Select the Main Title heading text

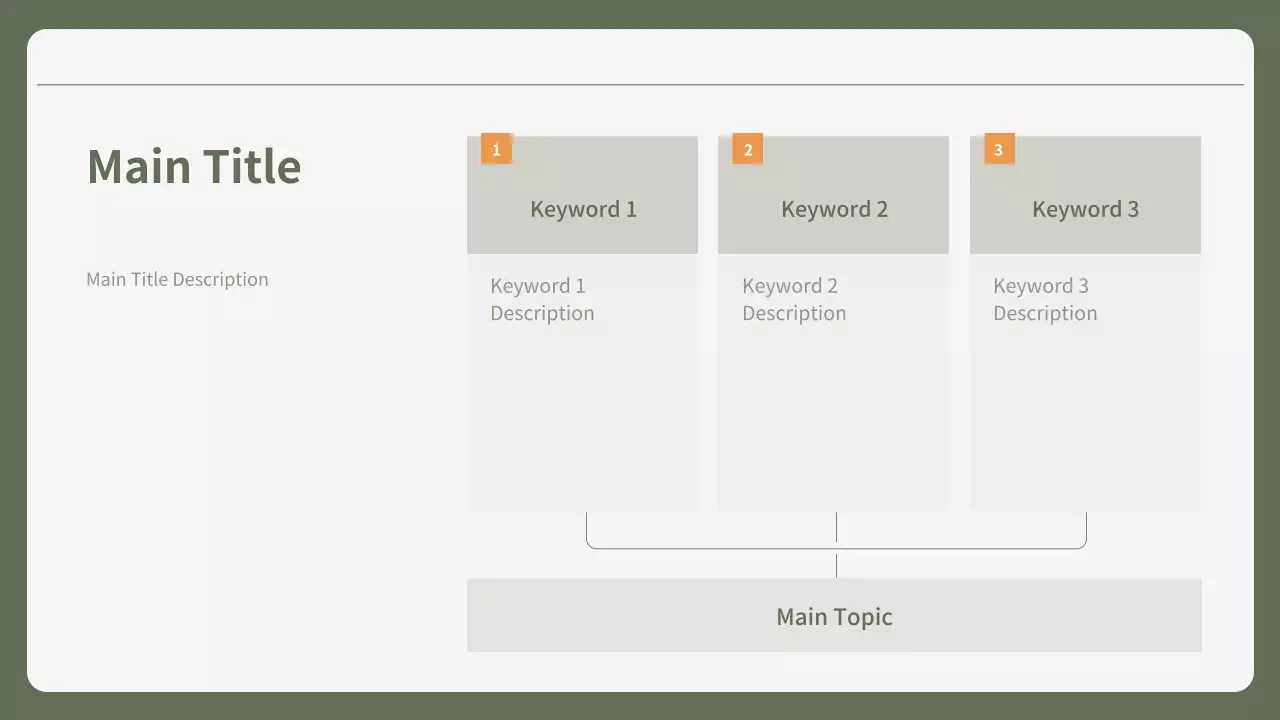[194, 166]
